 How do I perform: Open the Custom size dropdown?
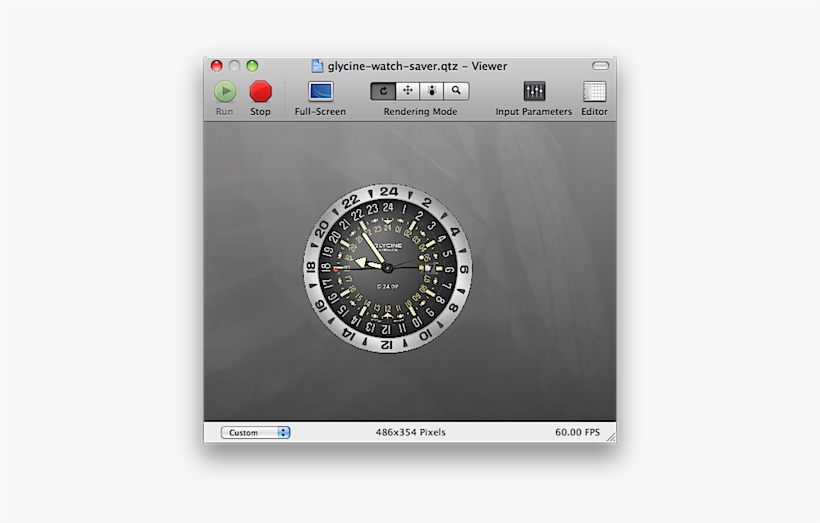(x=255, y=433)
